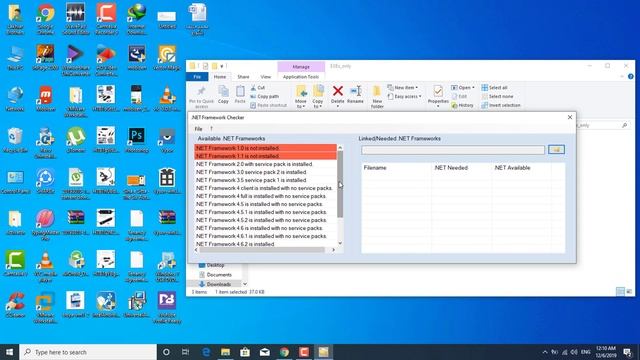Click Cut in Explorer ribbon
The image size is (640, 360).
258,88
